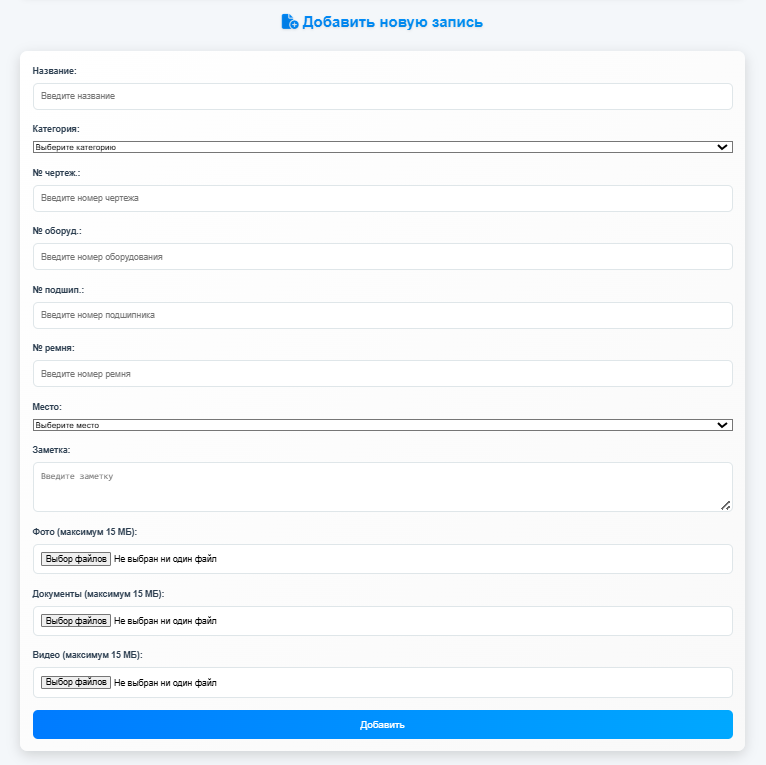Expand the Место dropdown list
Image resolution: width=766 pixels, height=765 pixels.
tap(382, 425)
